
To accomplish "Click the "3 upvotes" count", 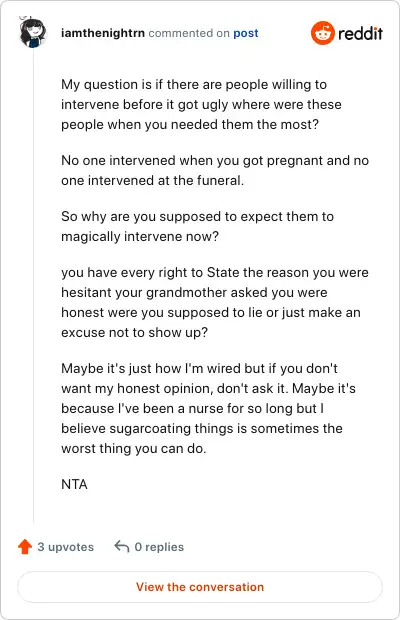I will click(66, 547).
